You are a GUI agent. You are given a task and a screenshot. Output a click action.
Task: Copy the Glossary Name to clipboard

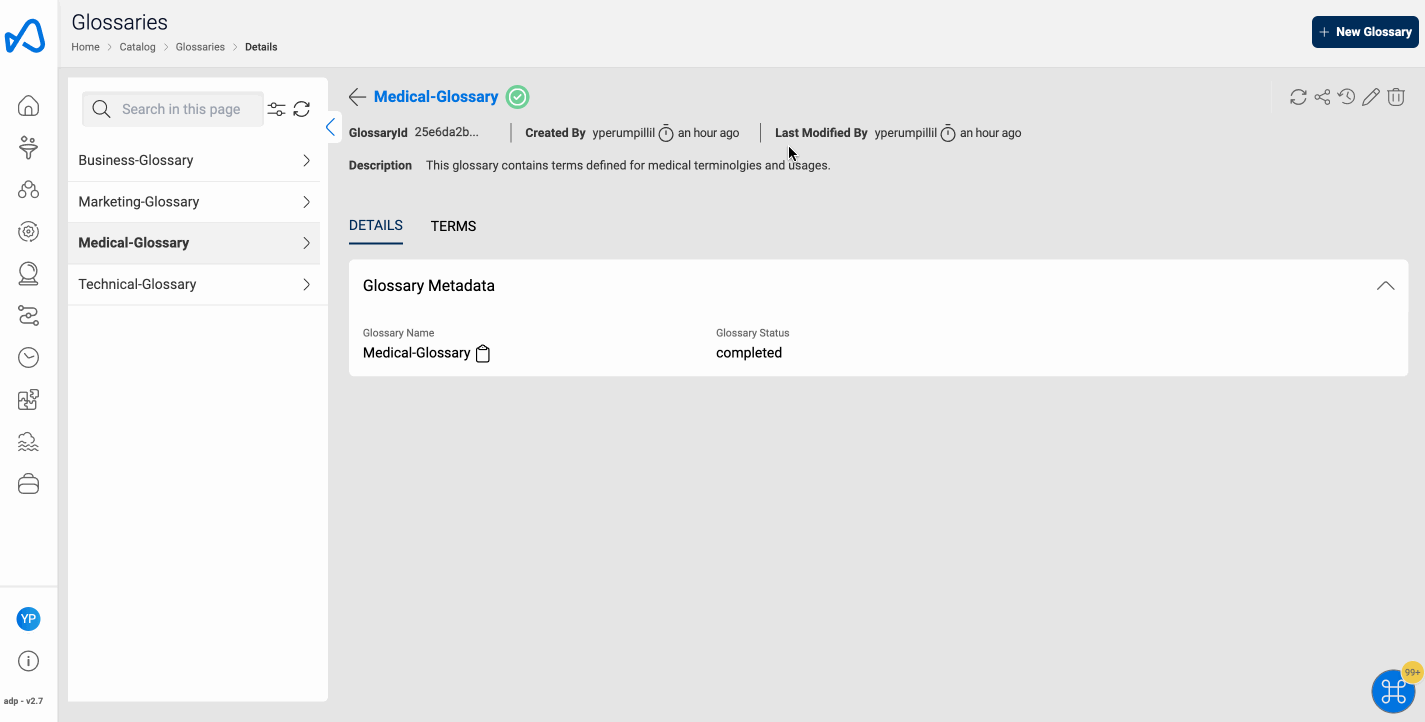pos(483,353)
